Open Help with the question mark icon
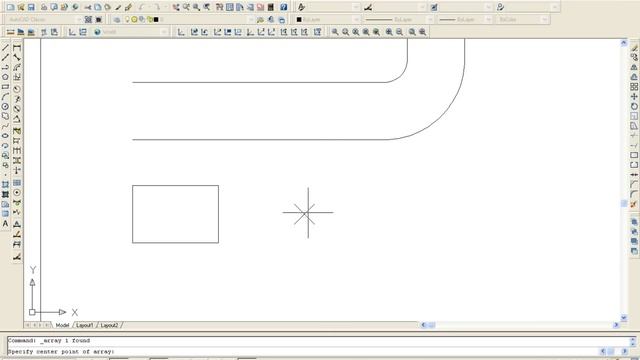The height and width of the screenshot is (360, 640). coord(284,7)
